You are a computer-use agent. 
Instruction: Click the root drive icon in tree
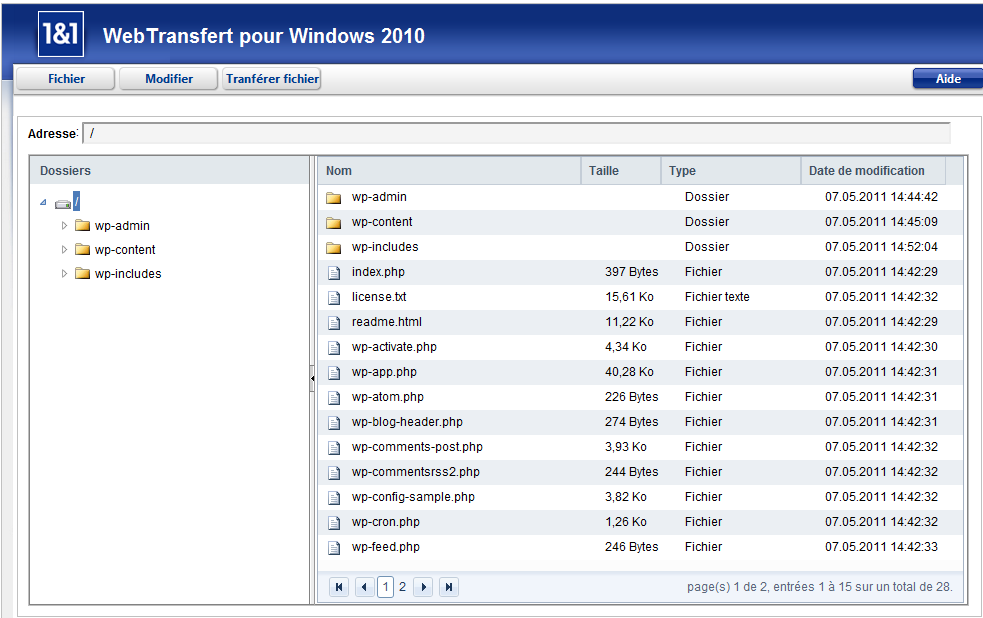click(x=62, y=203)
